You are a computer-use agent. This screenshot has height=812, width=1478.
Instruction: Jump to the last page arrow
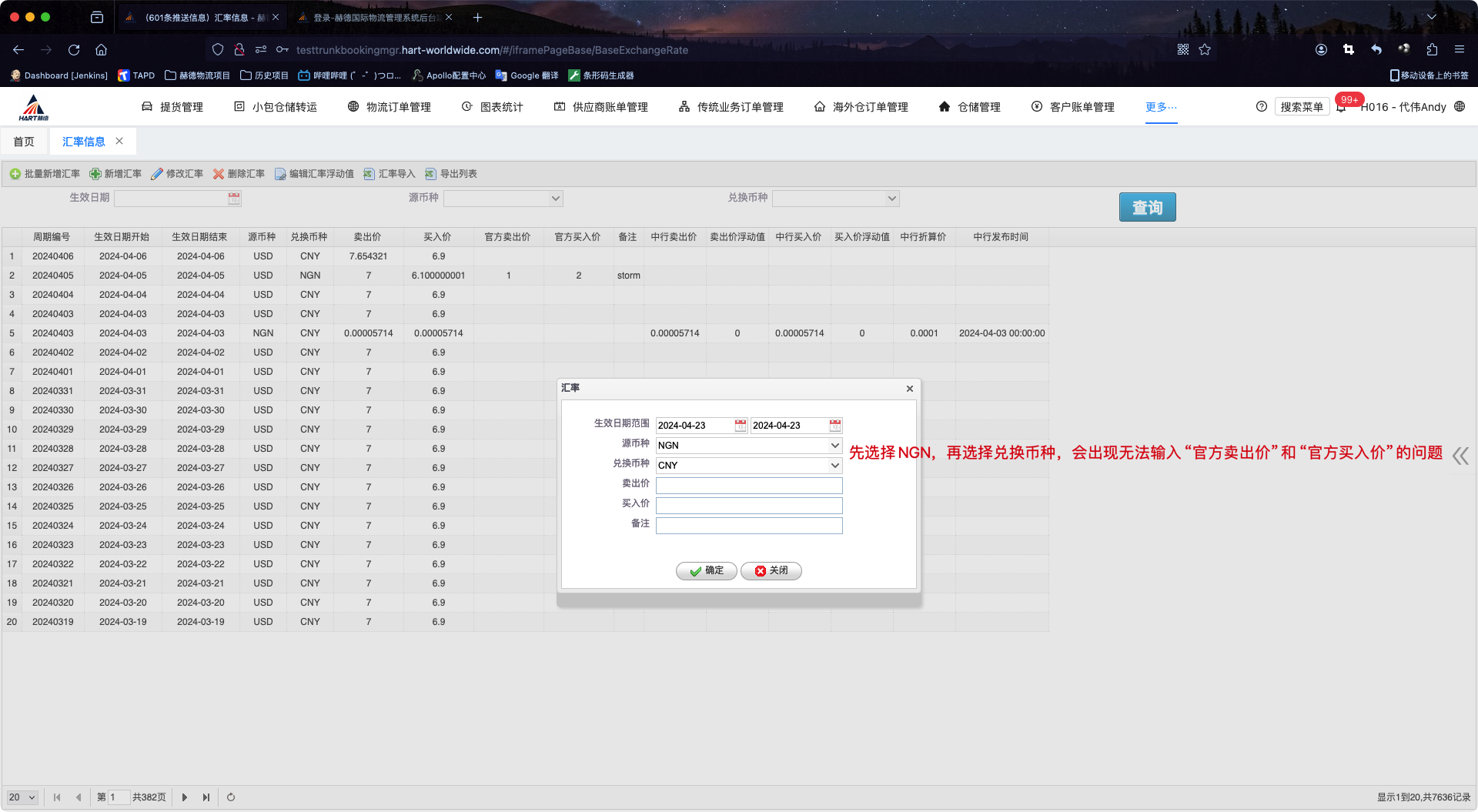[x=206, y=797]
